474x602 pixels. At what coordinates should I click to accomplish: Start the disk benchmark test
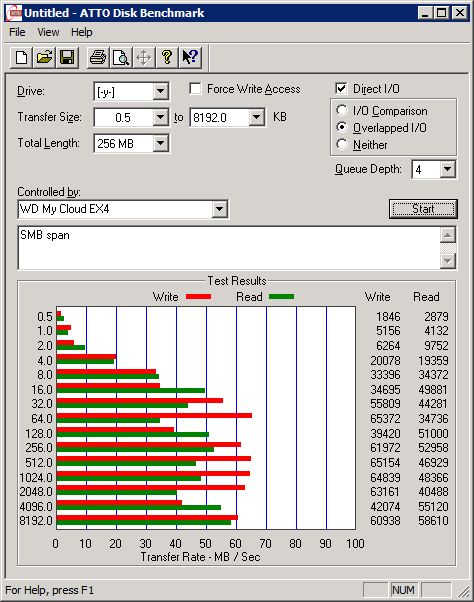tap(423, 209)
